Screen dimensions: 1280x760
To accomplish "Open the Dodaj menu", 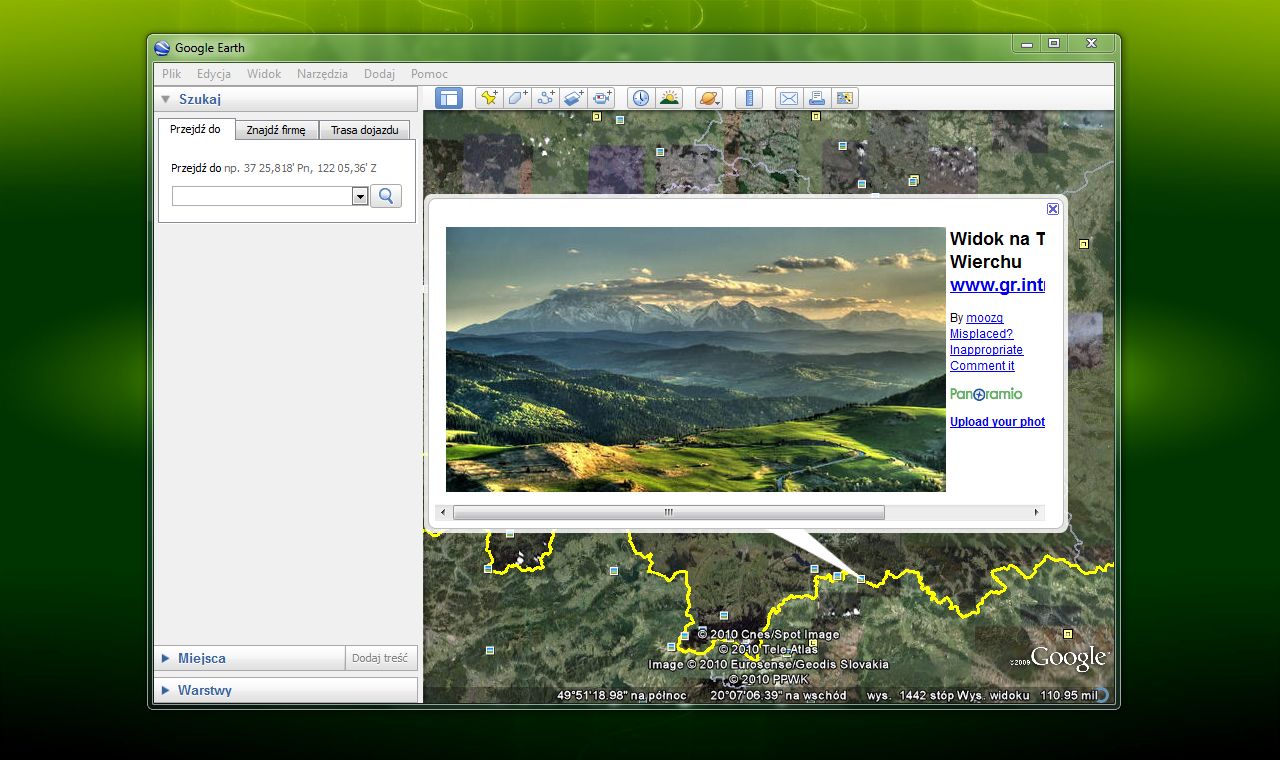I will tap(379, 74).
